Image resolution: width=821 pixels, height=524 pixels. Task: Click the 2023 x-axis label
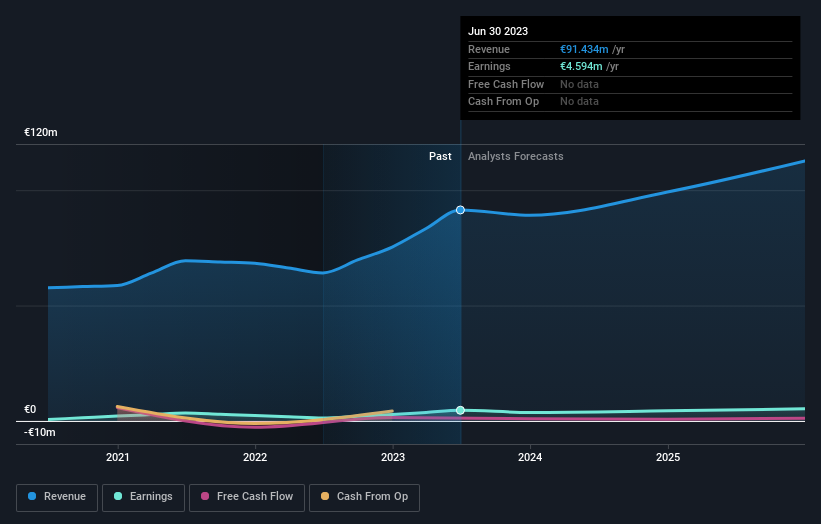click(x=393, y=458)
